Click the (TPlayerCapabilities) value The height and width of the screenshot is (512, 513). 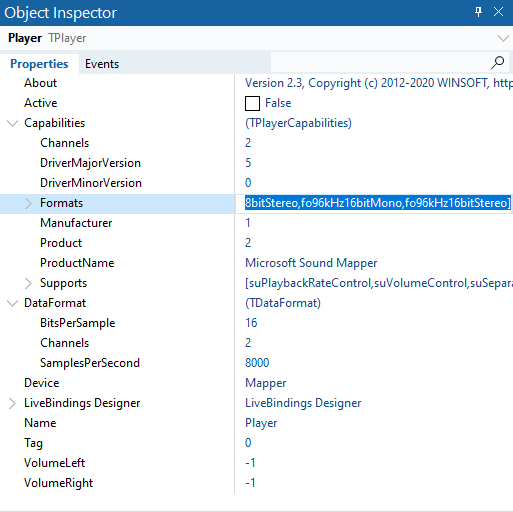coord(298,123)
